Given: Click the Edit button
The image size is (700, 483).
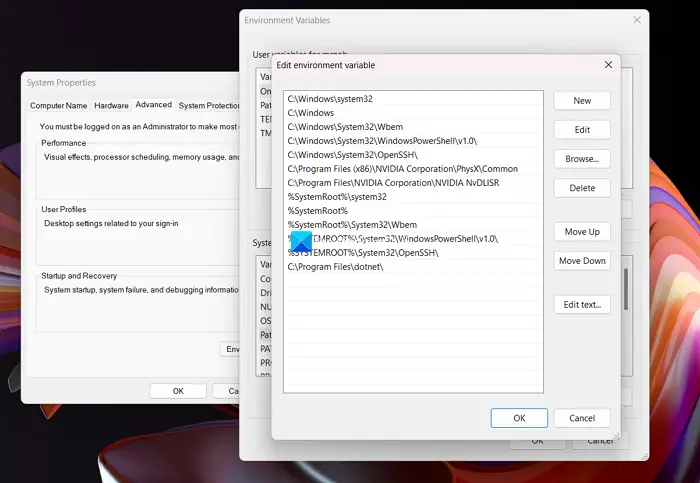Looking at the screenshot, I should 582,130.
